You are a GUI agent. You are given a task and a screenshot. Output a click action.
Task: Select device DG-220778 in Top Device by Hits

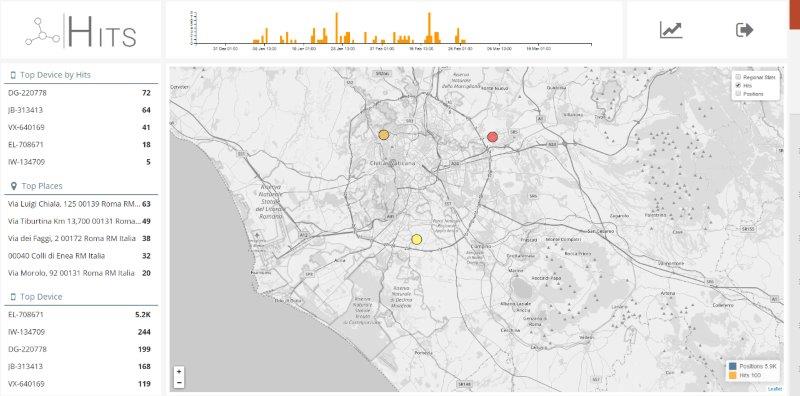pyautogui.click(x=80, y=93)
